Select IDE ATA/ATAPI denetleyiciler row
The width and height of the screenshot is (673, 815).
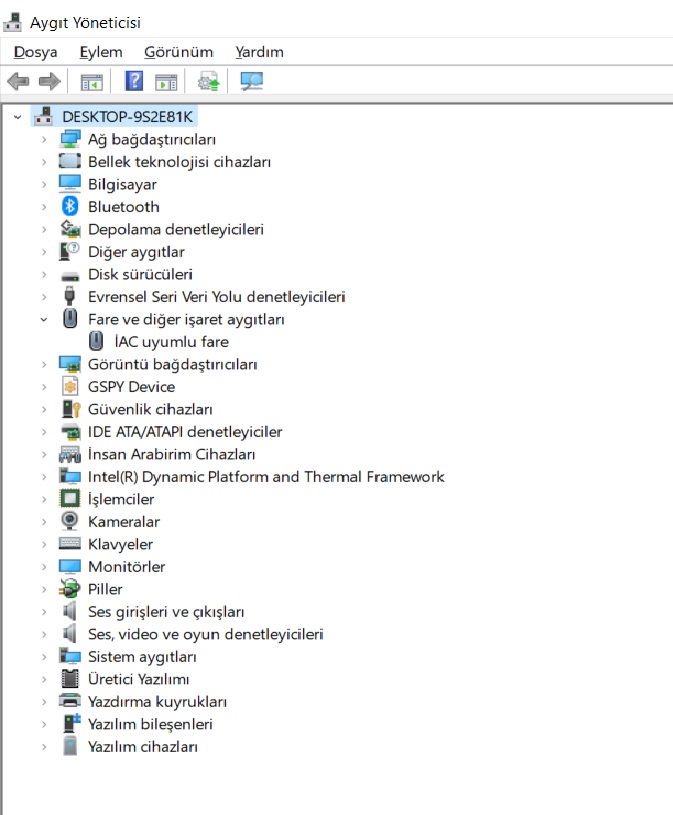pos(185,431)
